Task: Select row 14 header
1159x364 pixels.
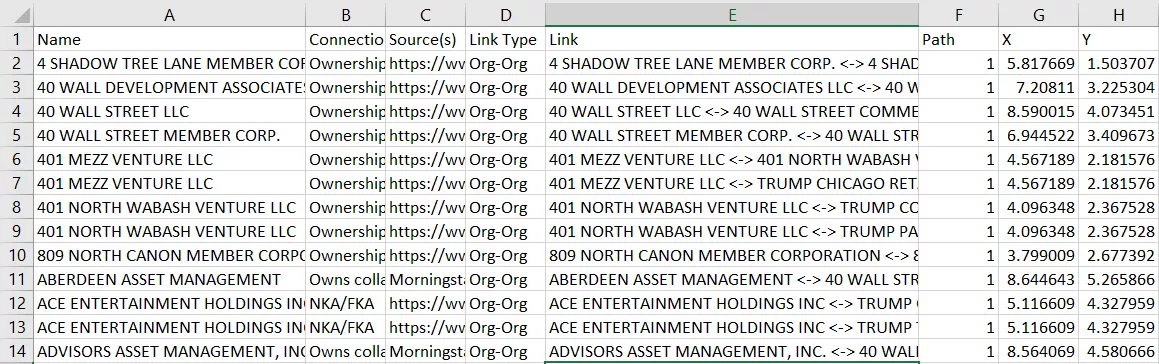Action: click(x=16, y=351)
